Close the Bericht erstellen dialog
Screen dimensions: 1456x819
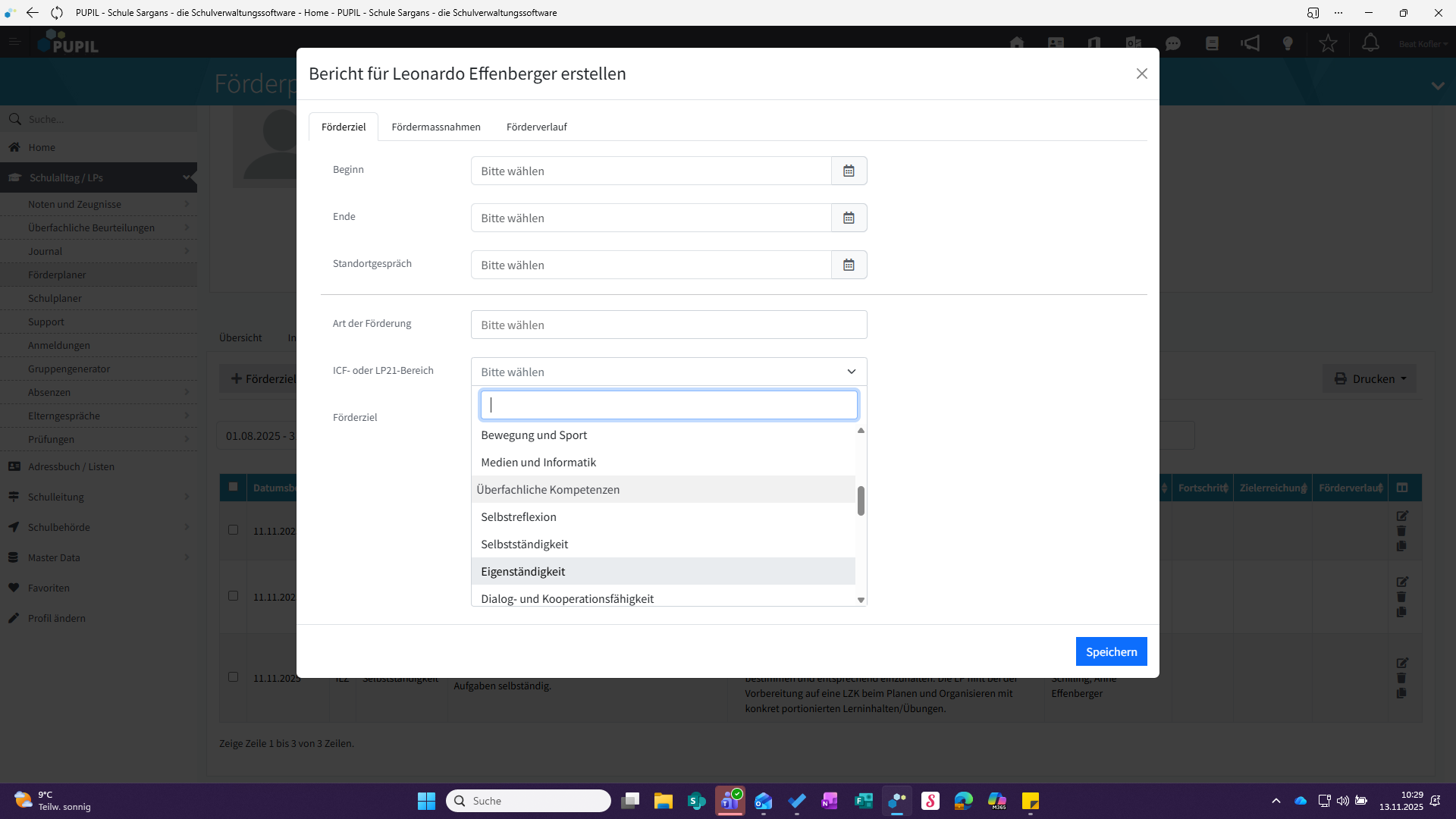(x=1141, y=74)
